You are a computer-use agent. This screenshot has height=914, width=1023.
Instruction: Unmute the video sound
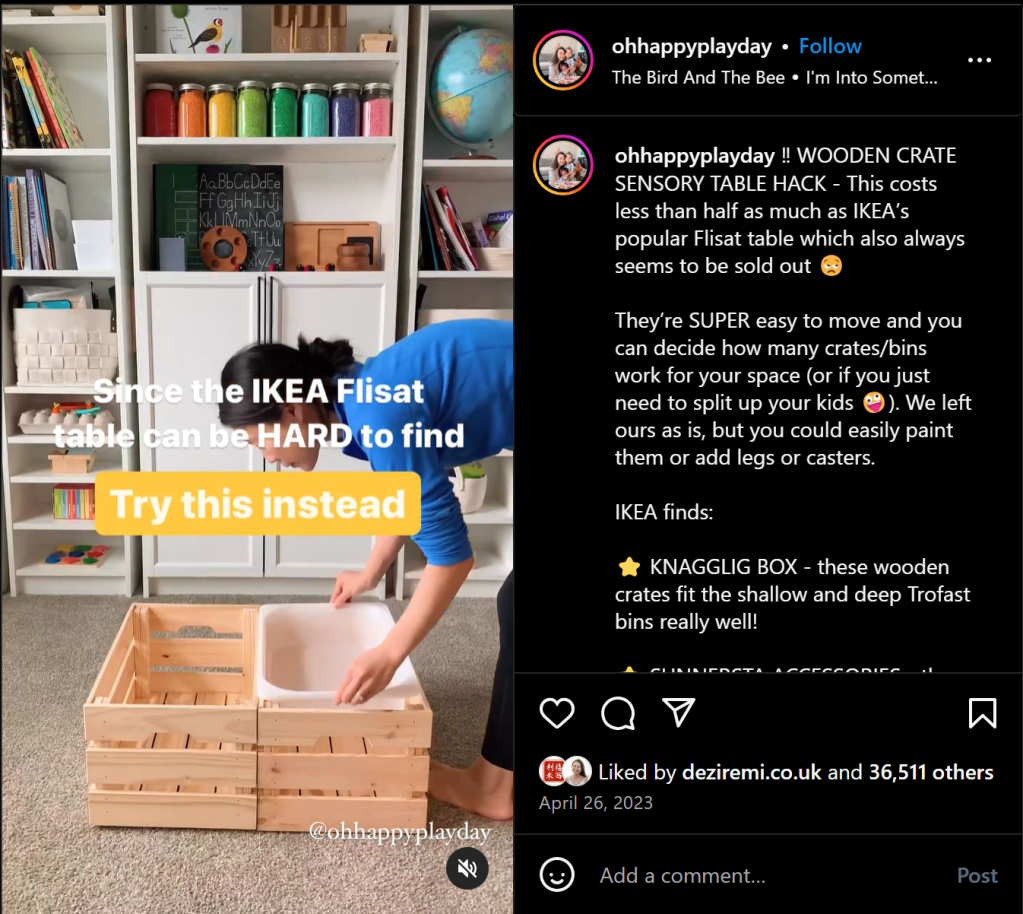tap(467, 868)
